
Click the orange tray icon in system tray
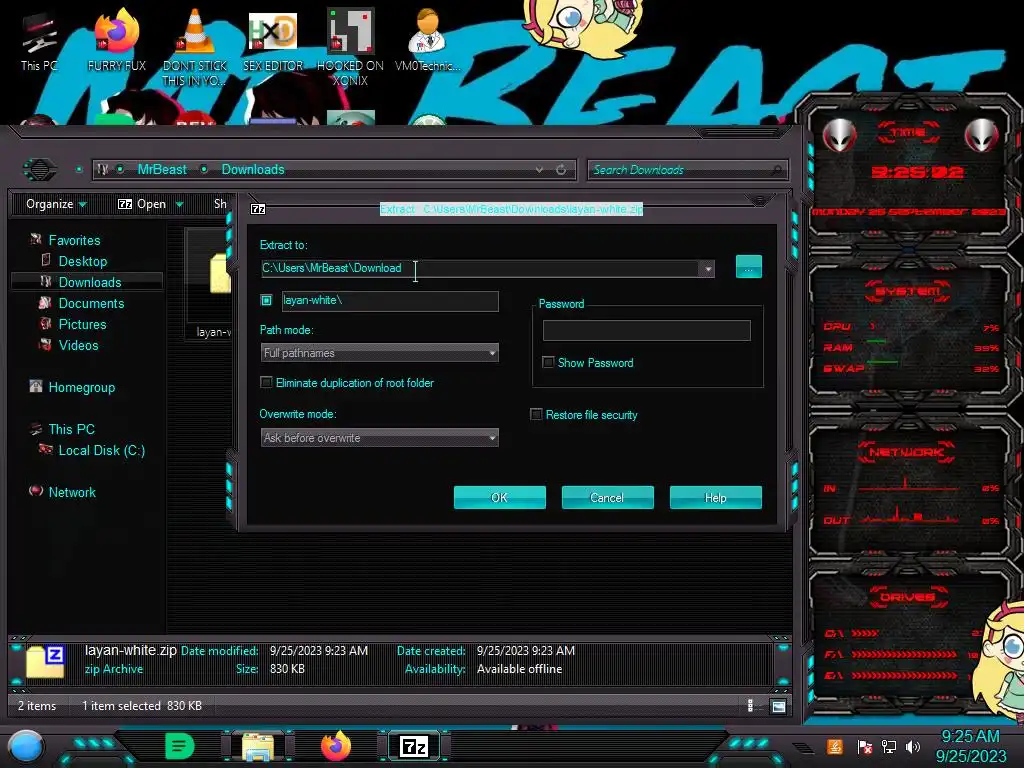(835, 746)
